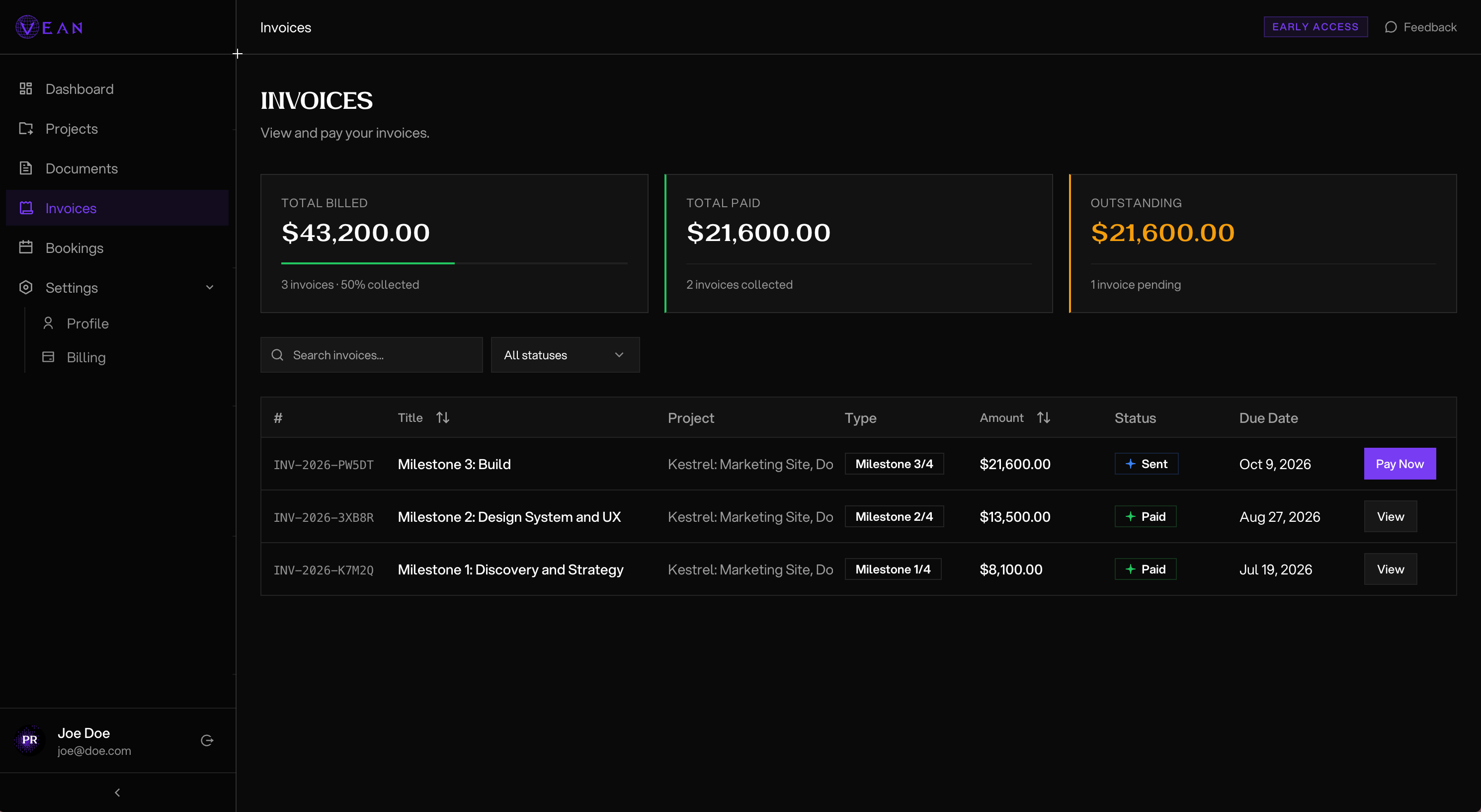Click Project column header
Image resolution: width=1481 pixels, height=812 pixels.
click(690, 418)
